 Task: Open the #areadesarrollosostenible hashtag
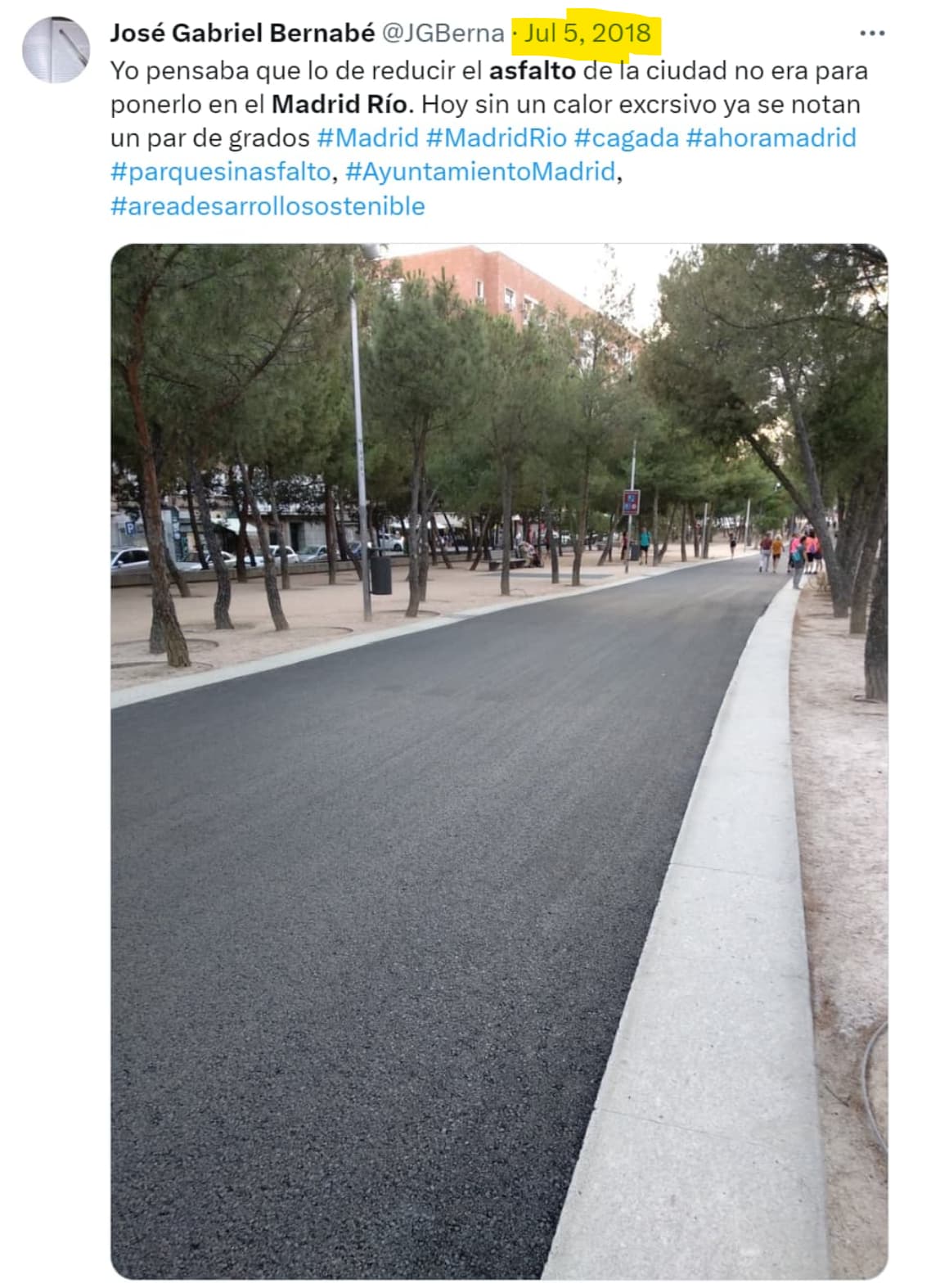click(268, 205)
